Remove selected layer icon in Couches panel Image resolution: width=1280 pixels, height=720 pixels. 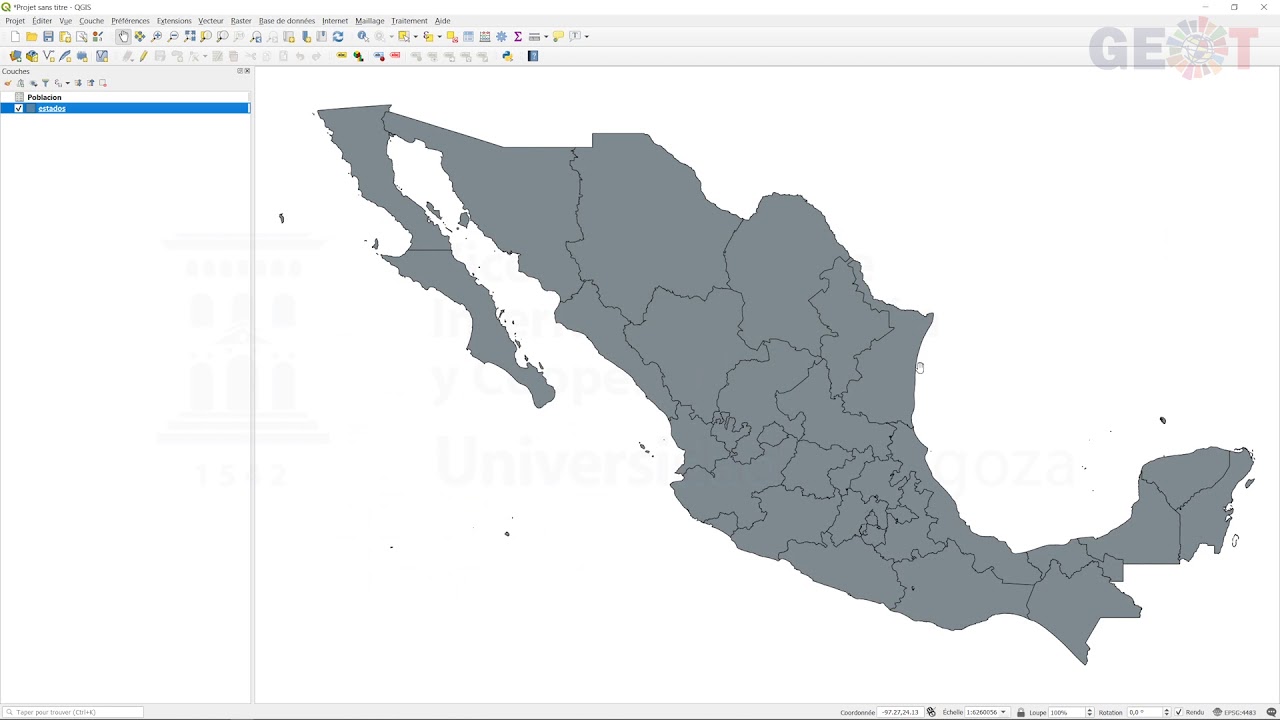point(102,83)
